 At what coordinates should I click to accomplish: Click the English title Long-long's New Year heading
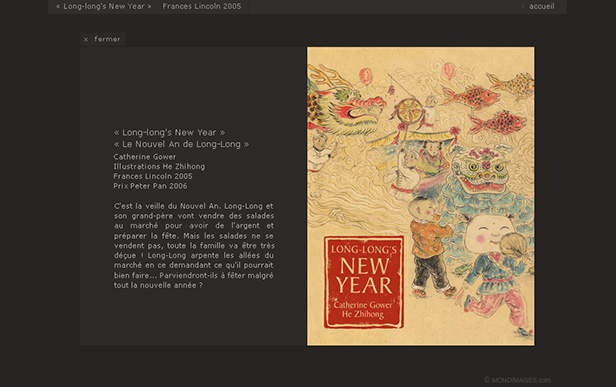pyautogui.click(x=169, y=132)
